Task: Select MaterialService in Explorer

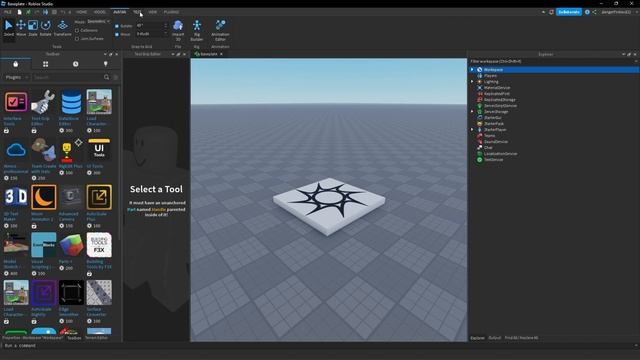Action: [x=497, y=88]
